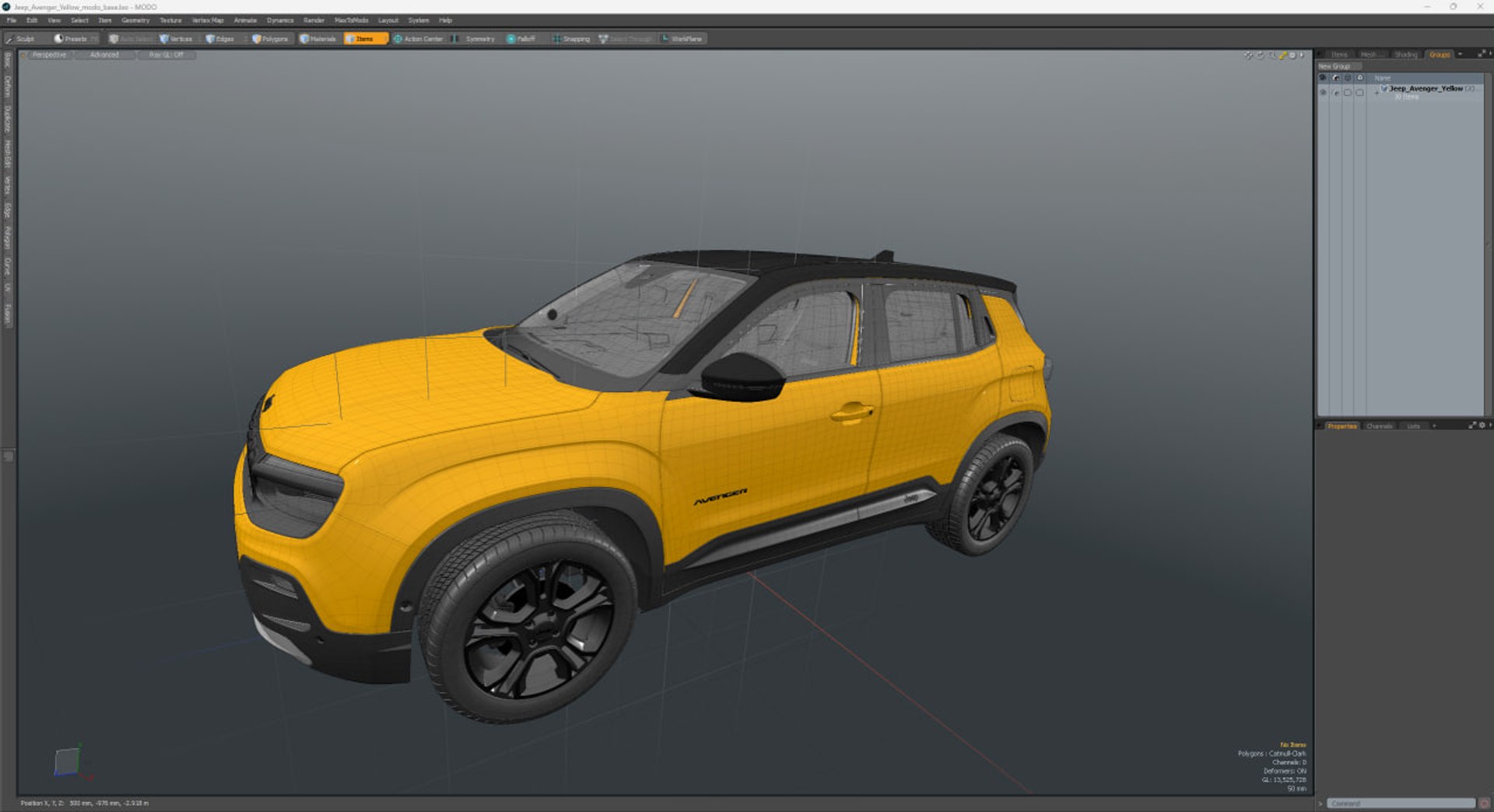
Task: Switch to the Lists tab
Action: pyautogui.click(x=1413, y=426)
